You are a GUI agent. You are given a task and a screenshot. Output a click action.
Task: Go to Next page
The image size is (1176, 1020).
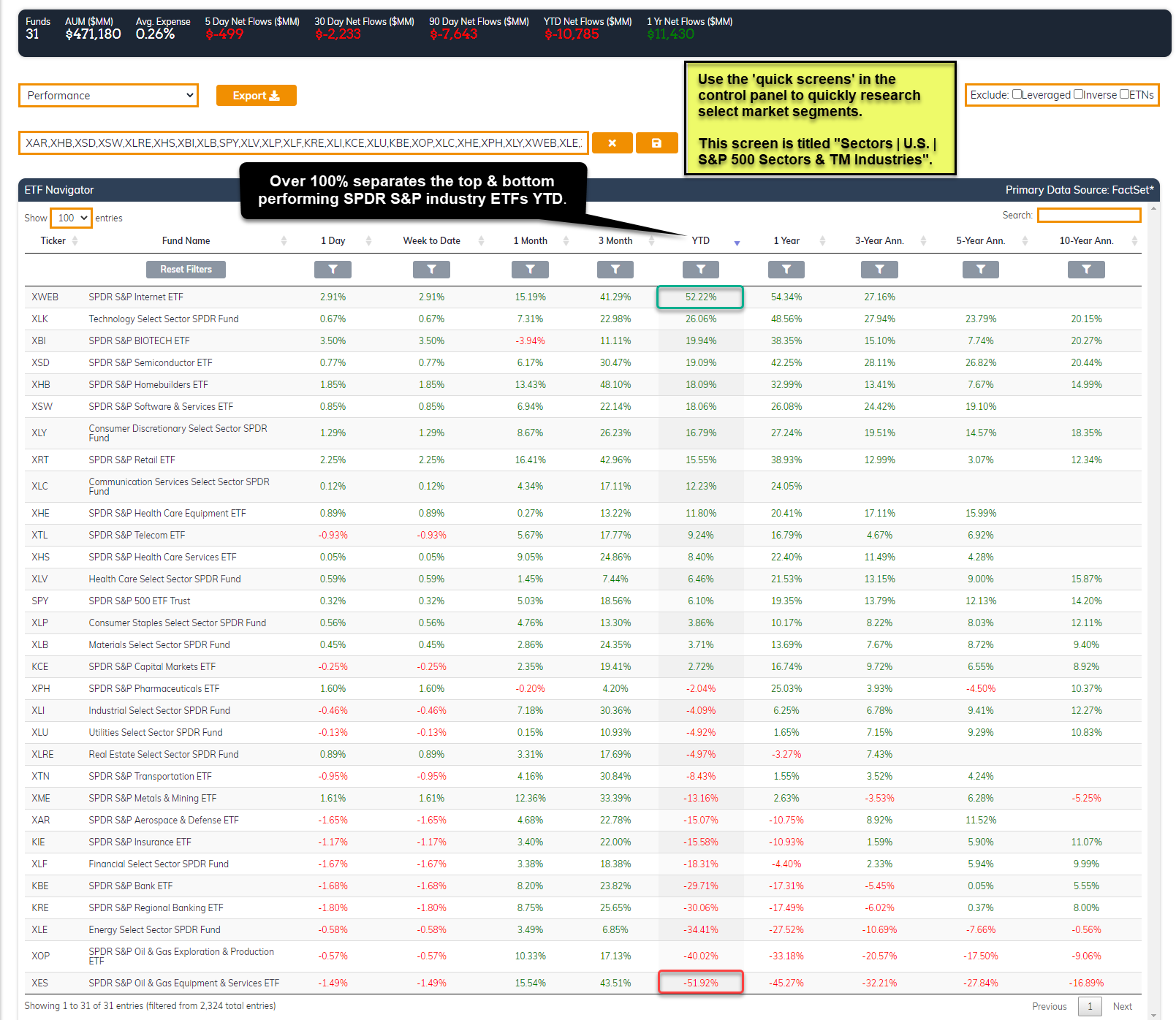(1122, 1006)
